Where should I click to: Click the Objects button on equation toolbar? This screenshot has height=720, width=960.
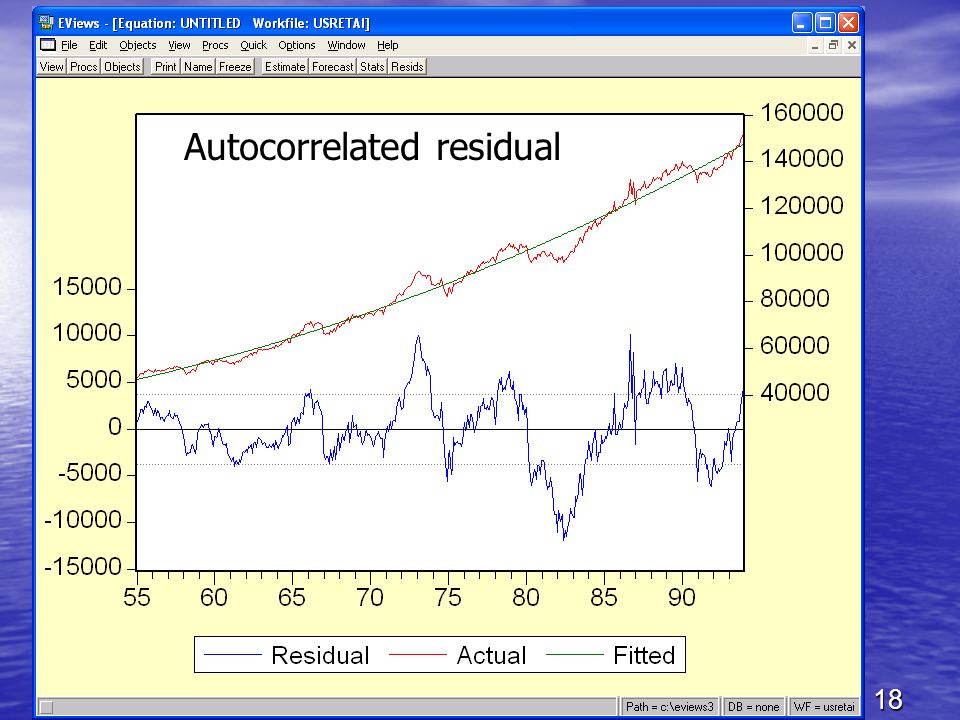tap(122, 67)
